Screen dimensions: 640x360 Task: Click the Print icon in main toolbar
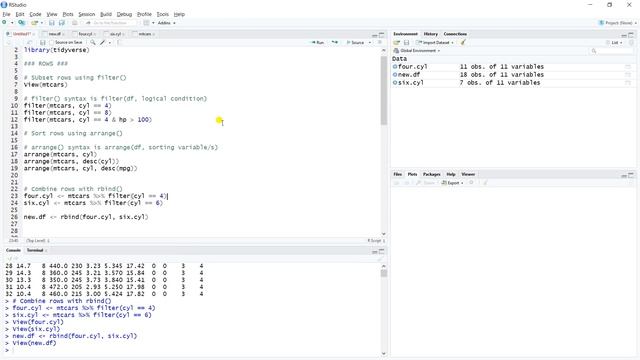tap(74, 23)
